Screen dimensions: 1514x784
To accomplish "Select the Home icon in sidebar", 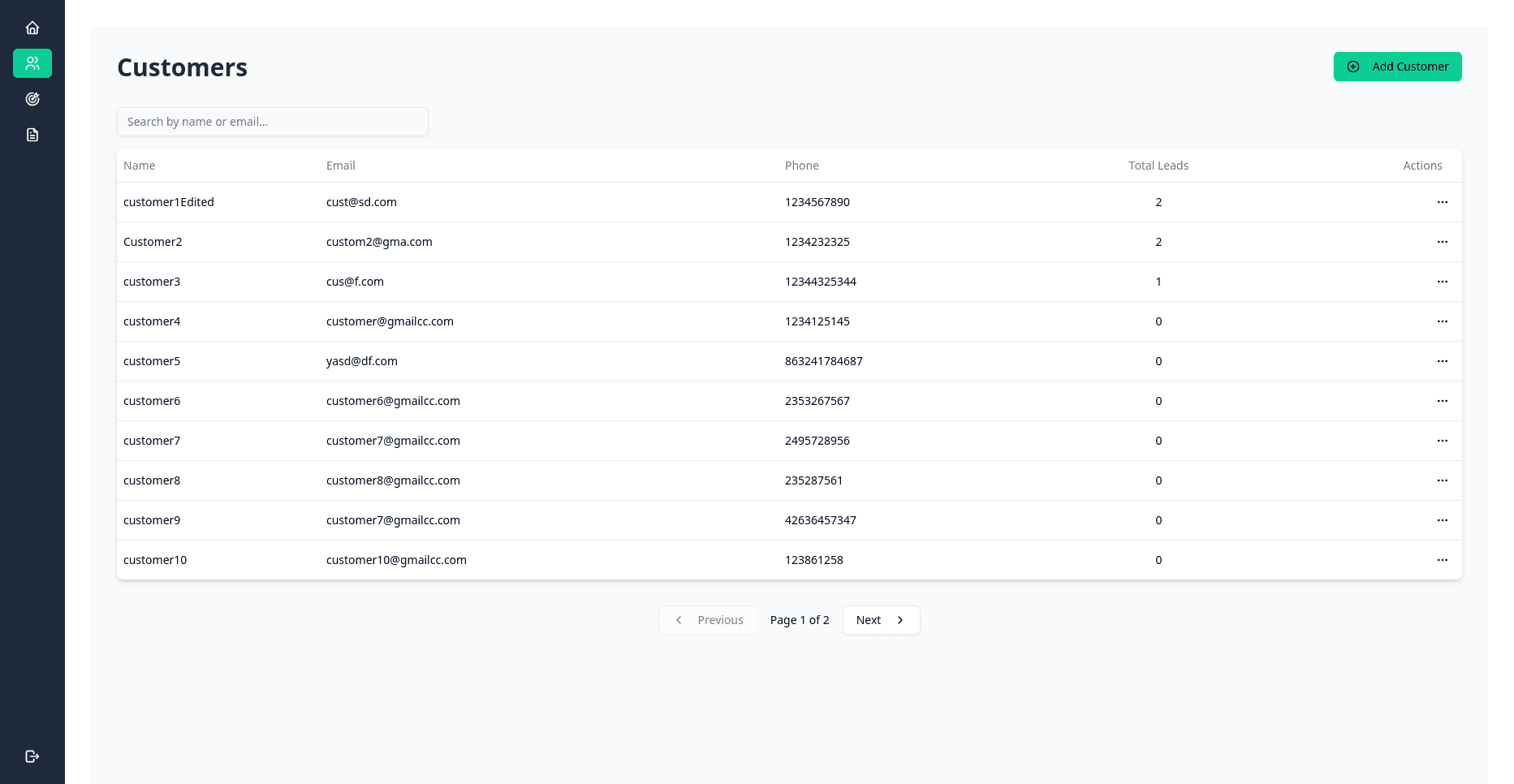I will [x=32, y=28].
